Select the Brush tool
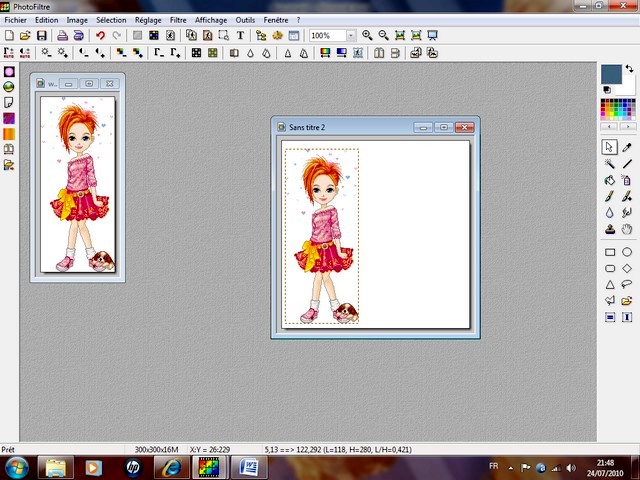Screen dimensions: 640x480 pyautogui.click(x=609, y=196)
